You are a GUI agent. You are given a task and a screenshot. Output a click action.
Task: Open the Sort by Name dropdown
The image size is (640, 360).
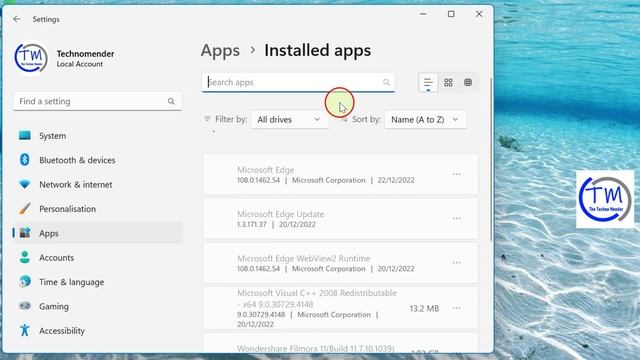[425, 120]
